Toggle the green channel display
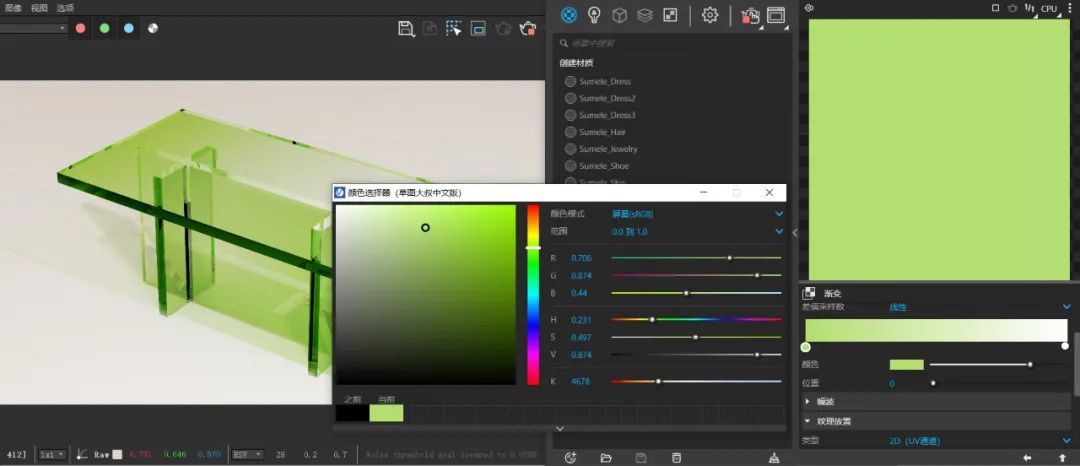The height and width of the screenshot is (466, 1080). pyautogui.click(x=105, y=28)
